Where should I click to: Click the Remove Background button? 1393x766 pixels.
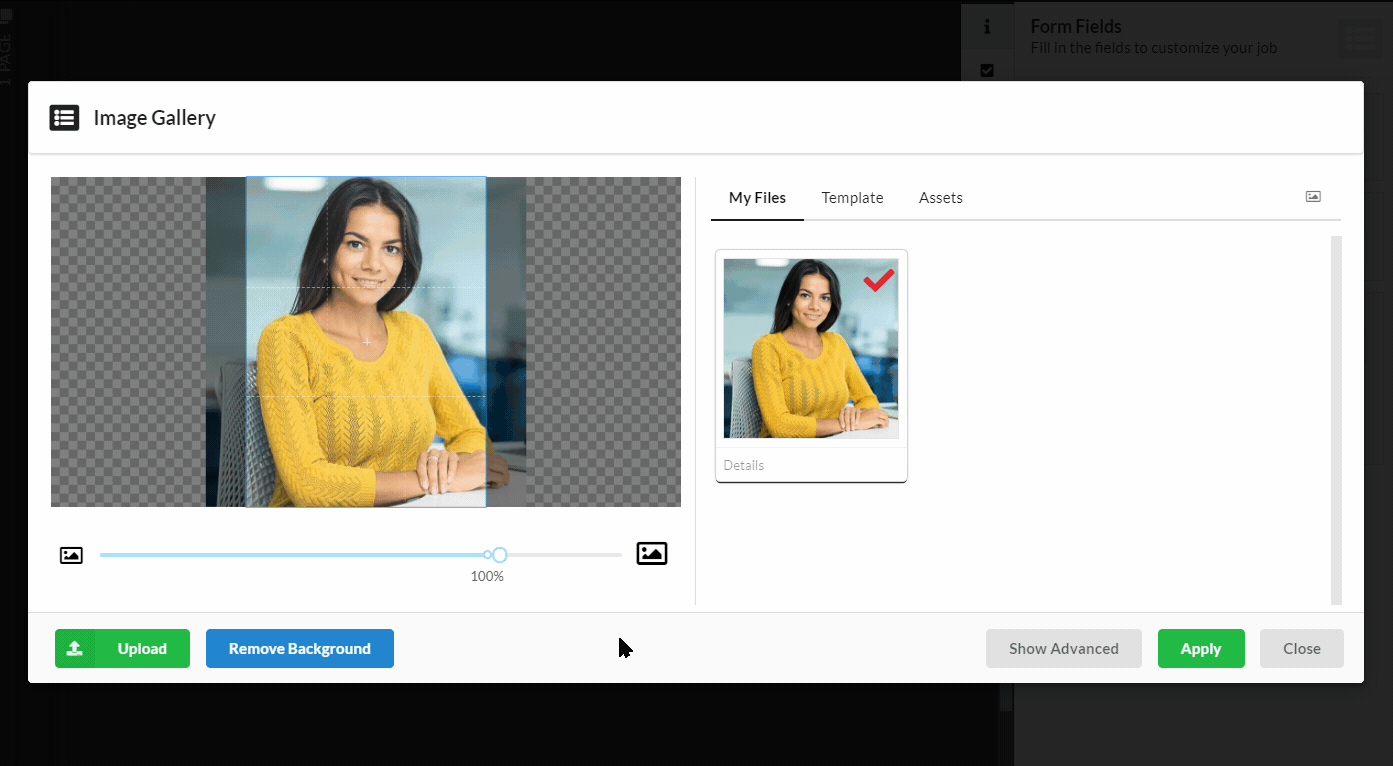pos(299,648)
